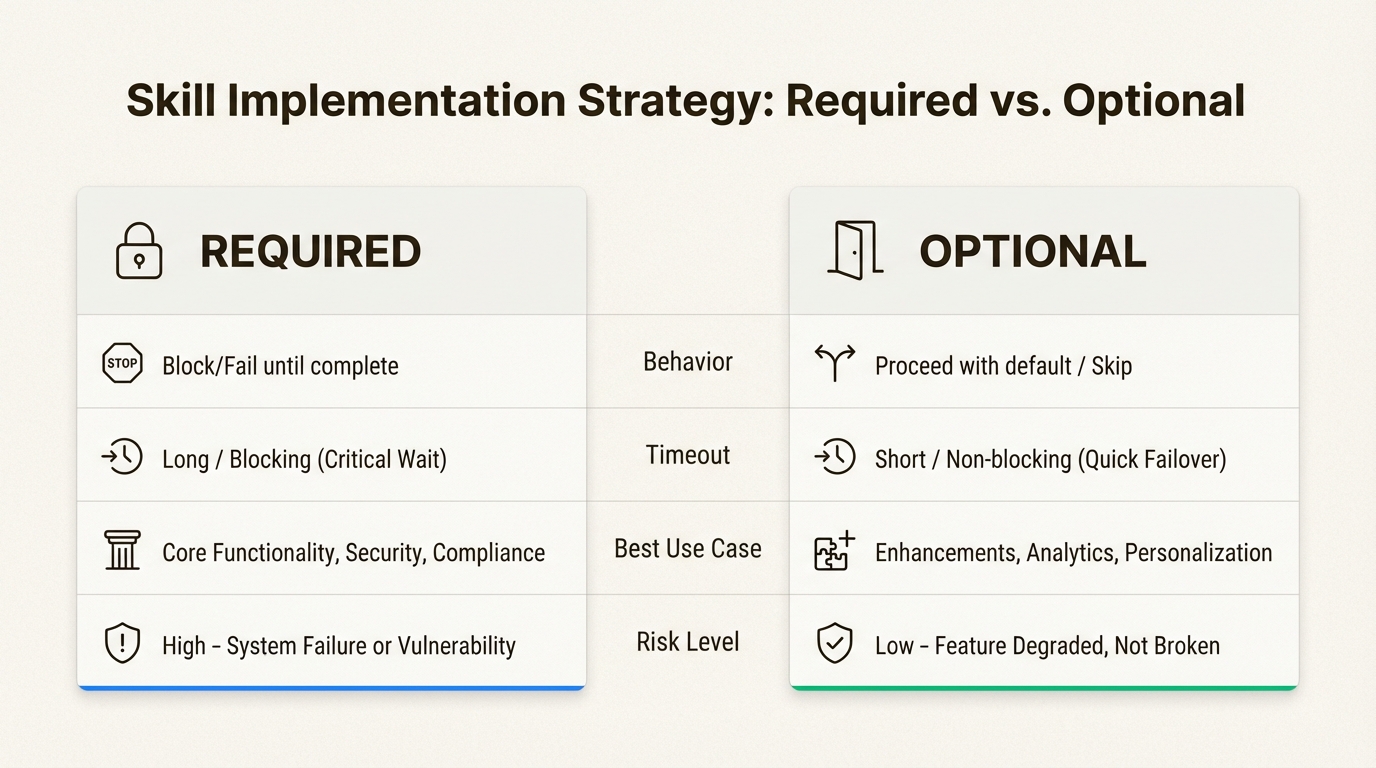Click the green bar under the OPTIONAL card
Screen dimensions: 1376x768
pos(1044,688)
